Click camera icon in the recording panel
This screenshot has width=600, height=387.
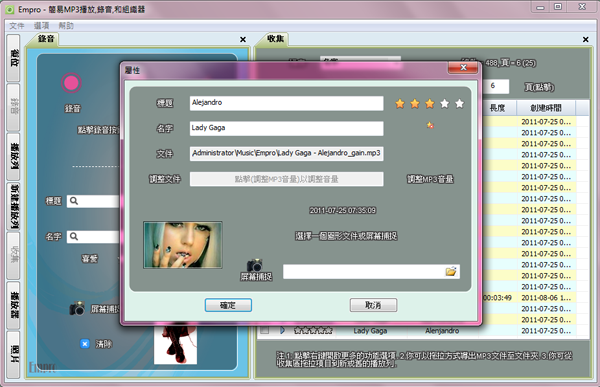[x=77, y=308]
